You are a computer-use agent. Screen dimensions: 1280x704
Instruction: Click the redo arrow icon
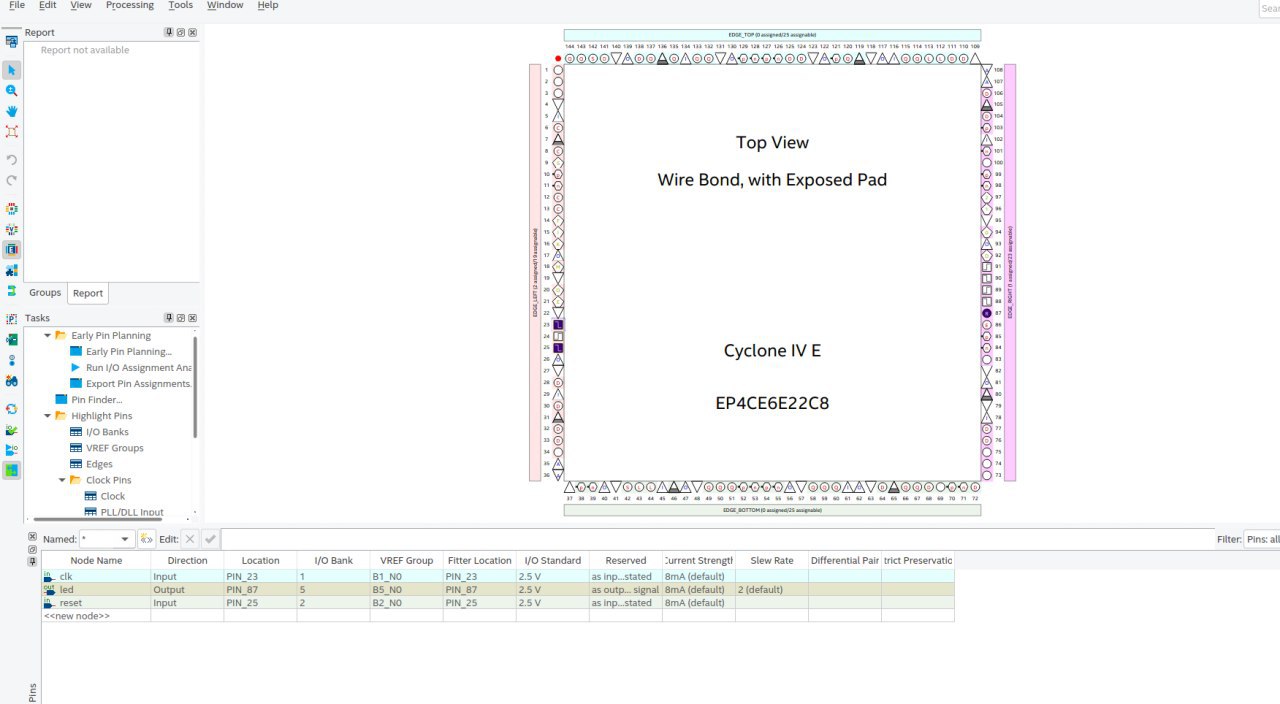tap(12, 181)
